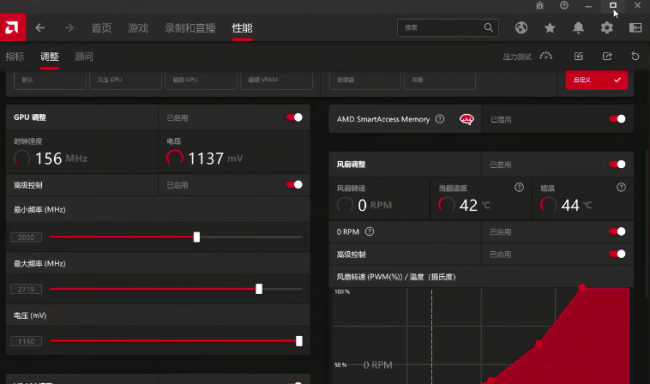Open the web browser globe icon
The height and width of the screenshot is (384, 650).
click(521, 28)
